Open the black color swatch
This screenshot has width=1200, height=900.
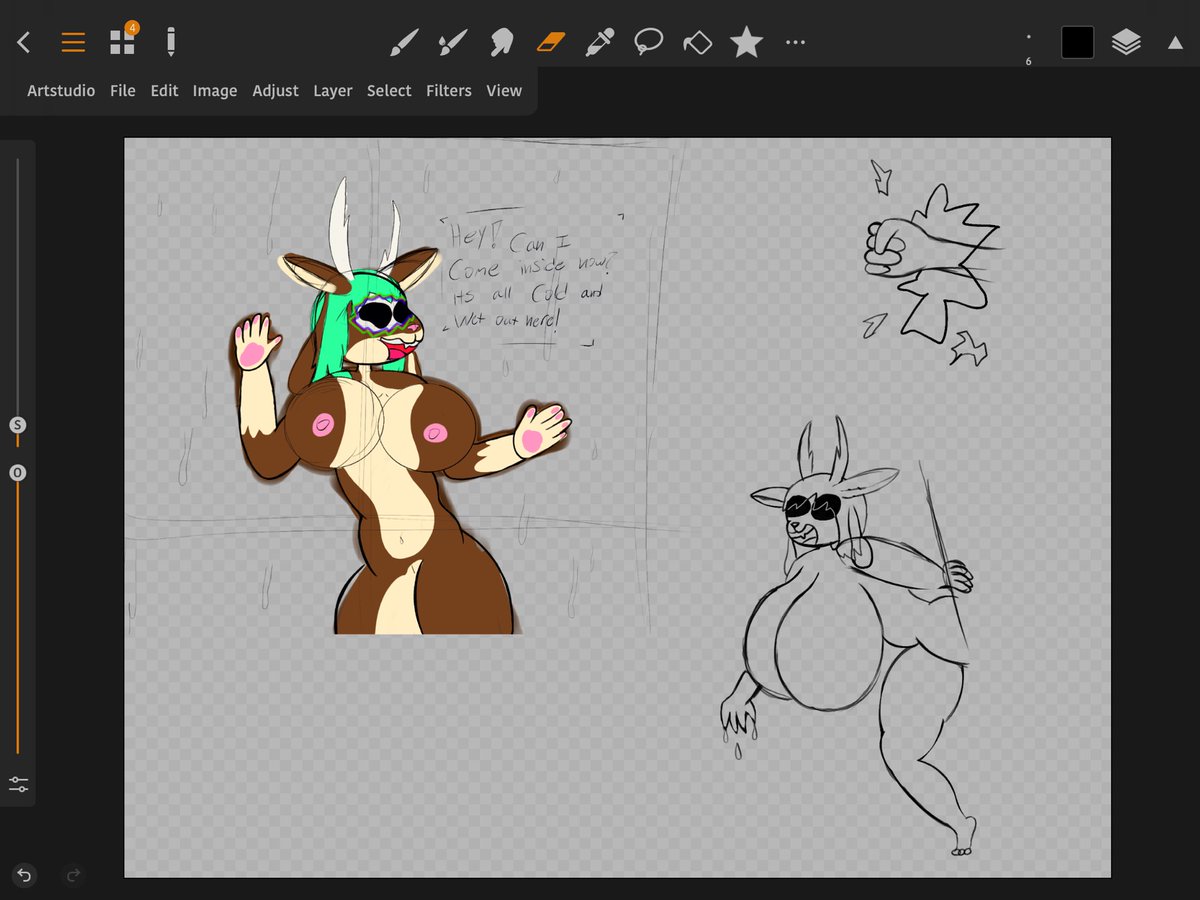pyautogui.click(x=1077, y=42)
